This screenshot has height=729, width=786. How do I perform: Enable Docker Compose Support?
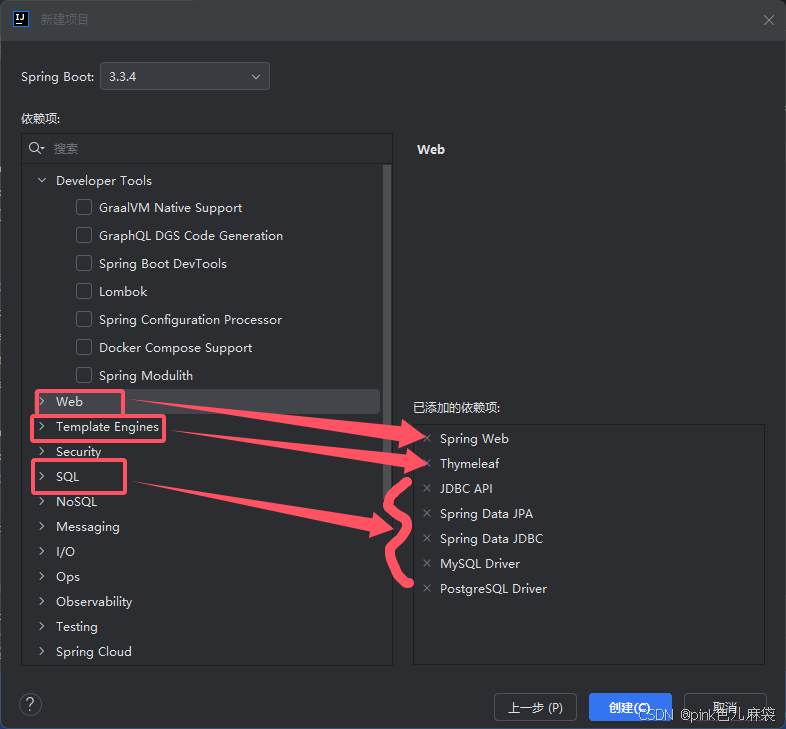pyautogui.click(x=84, y=347)
